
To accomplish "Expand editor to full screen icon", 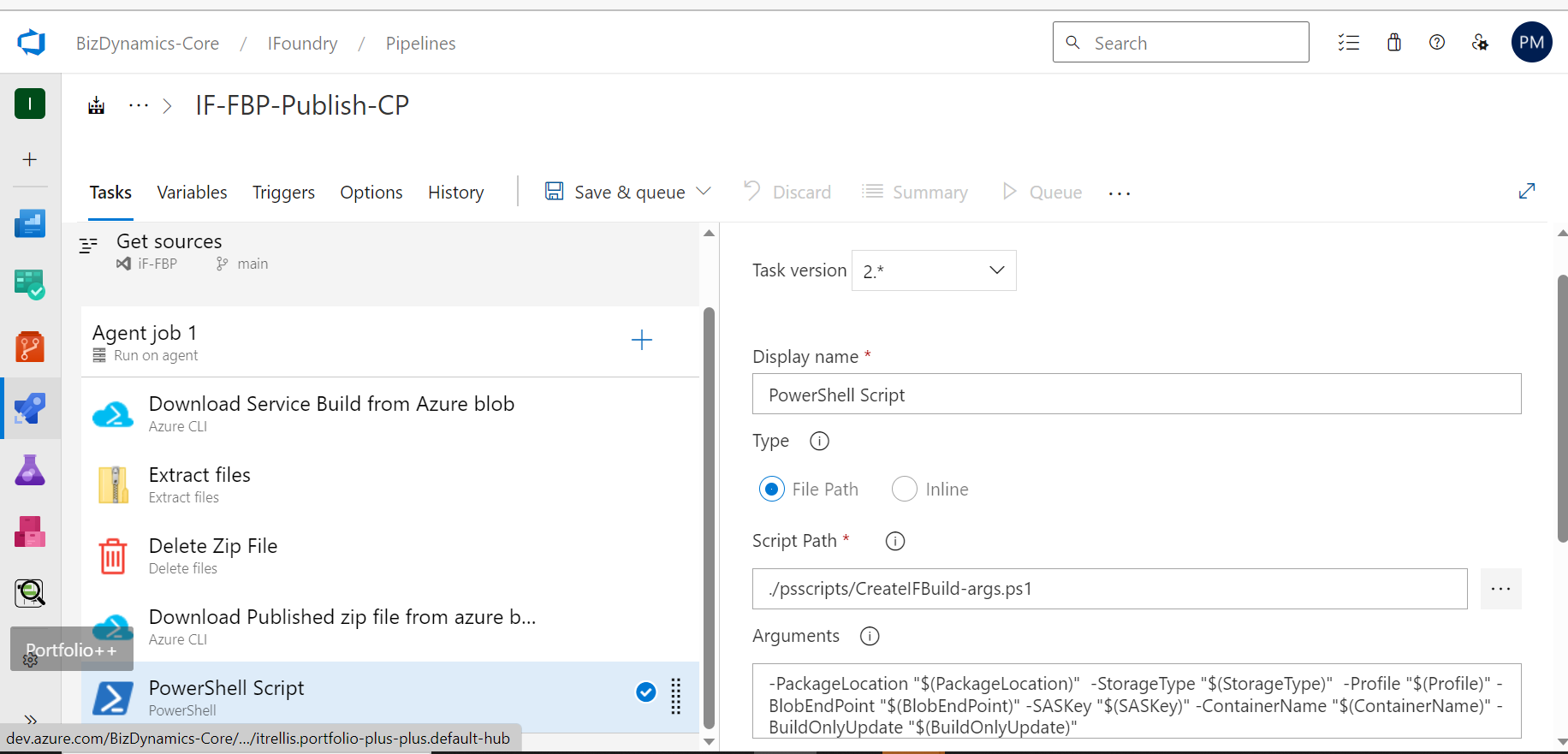I will [1527, 191].
